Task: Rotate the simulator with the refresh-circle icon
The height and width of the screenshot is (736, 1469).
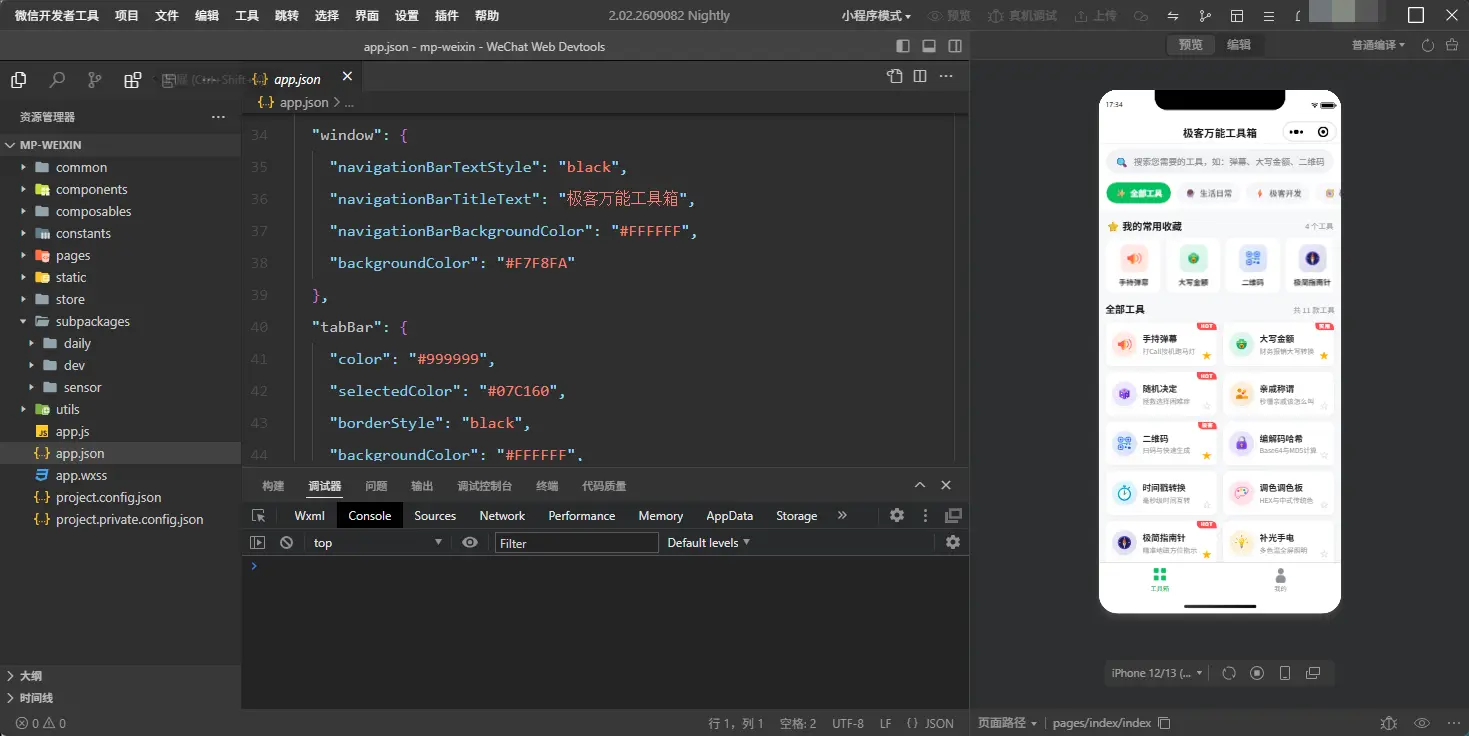Action: tap(1230, 673)
